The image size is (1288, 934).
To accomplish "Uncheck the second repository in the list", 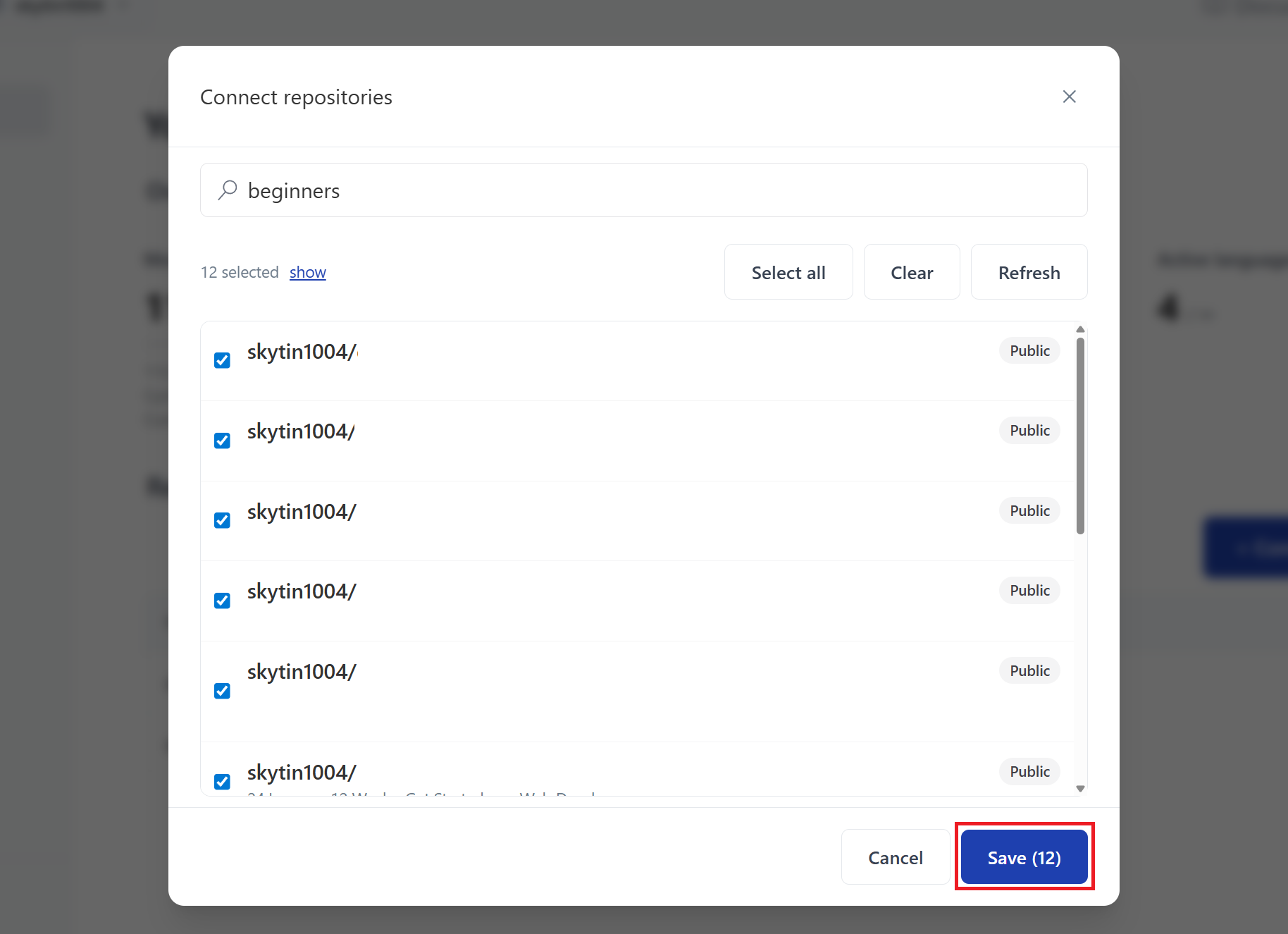I will 222,440.
